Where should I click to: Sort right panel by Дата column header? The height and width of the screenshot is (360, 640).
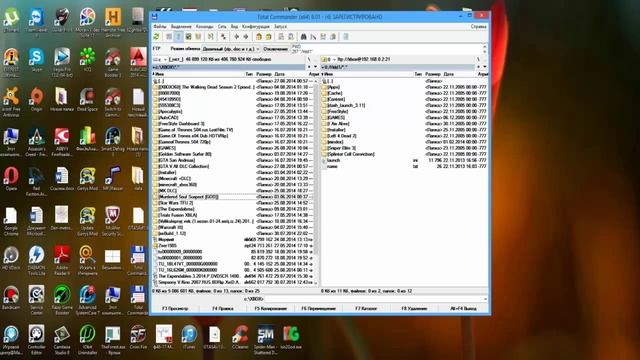click(x=459, y=74)
